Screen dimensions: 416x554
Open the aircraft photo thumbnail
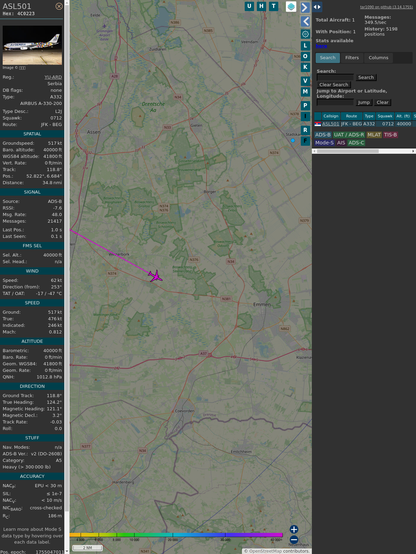(32, 45)
